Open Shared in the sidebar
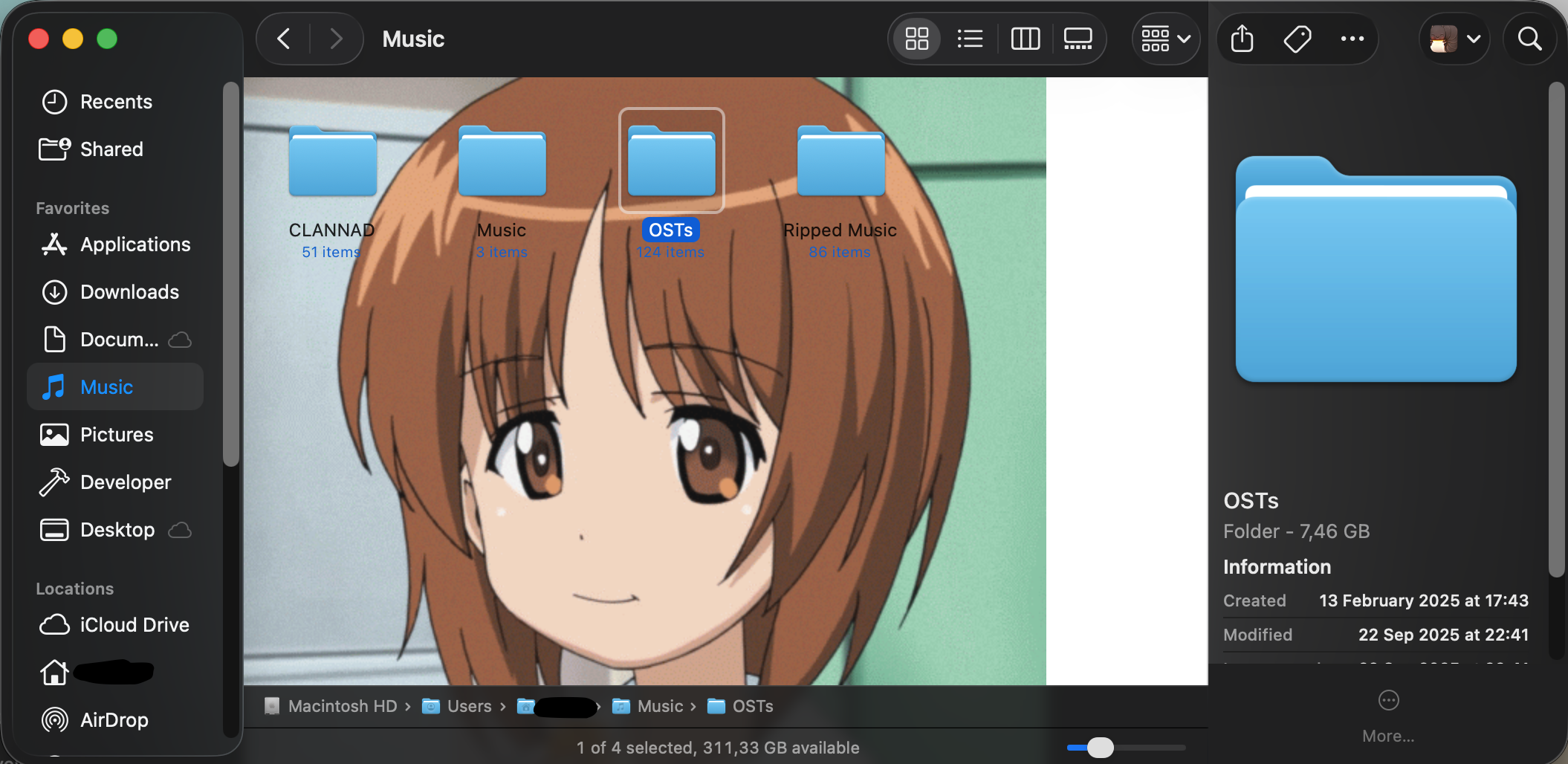This screenshot has height=764, width=1568. coord(116,149)
